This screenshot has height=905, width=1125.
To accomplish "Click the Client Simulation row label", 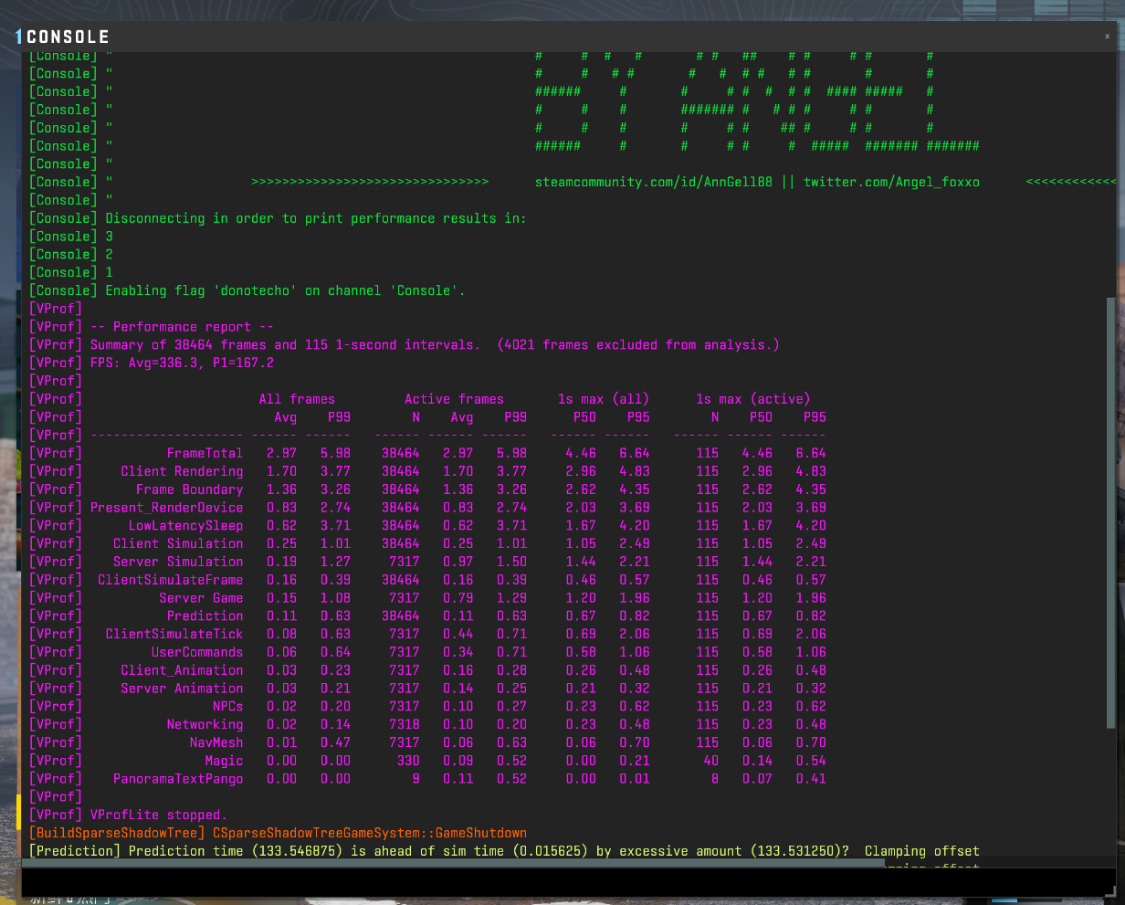I will pos(178,543).
